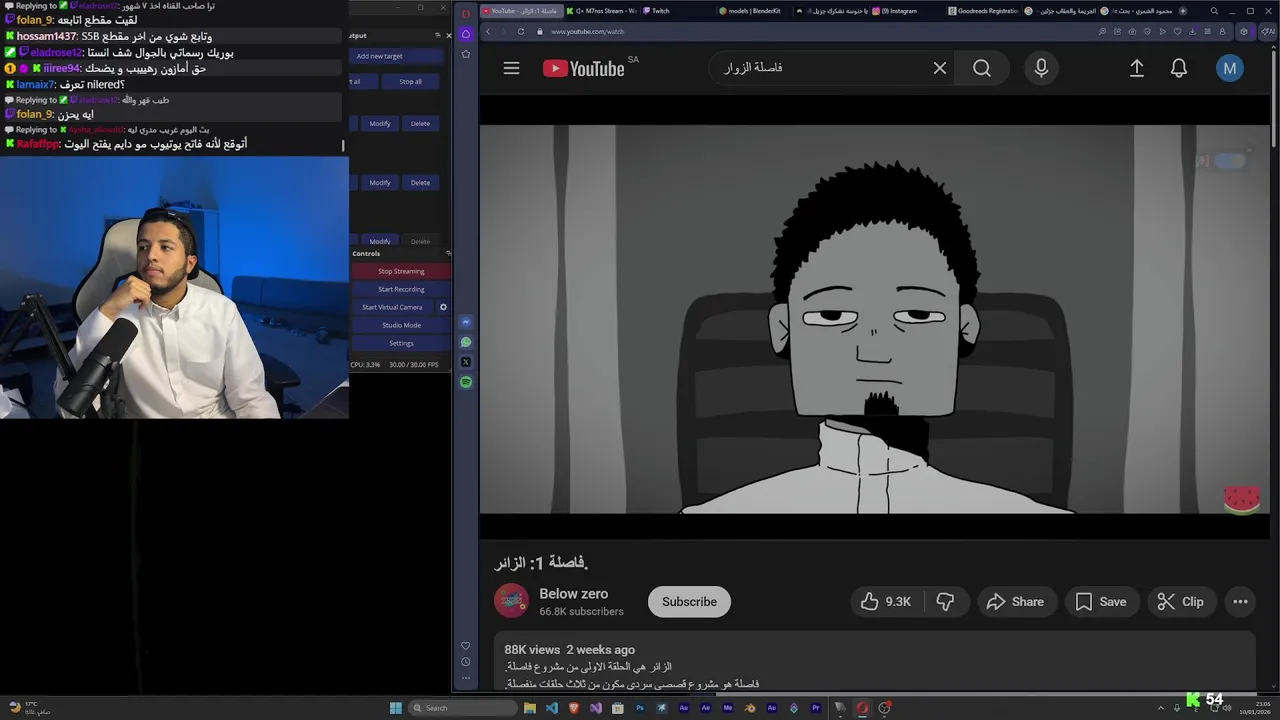Reload the YouTube page

click(520, 31)
